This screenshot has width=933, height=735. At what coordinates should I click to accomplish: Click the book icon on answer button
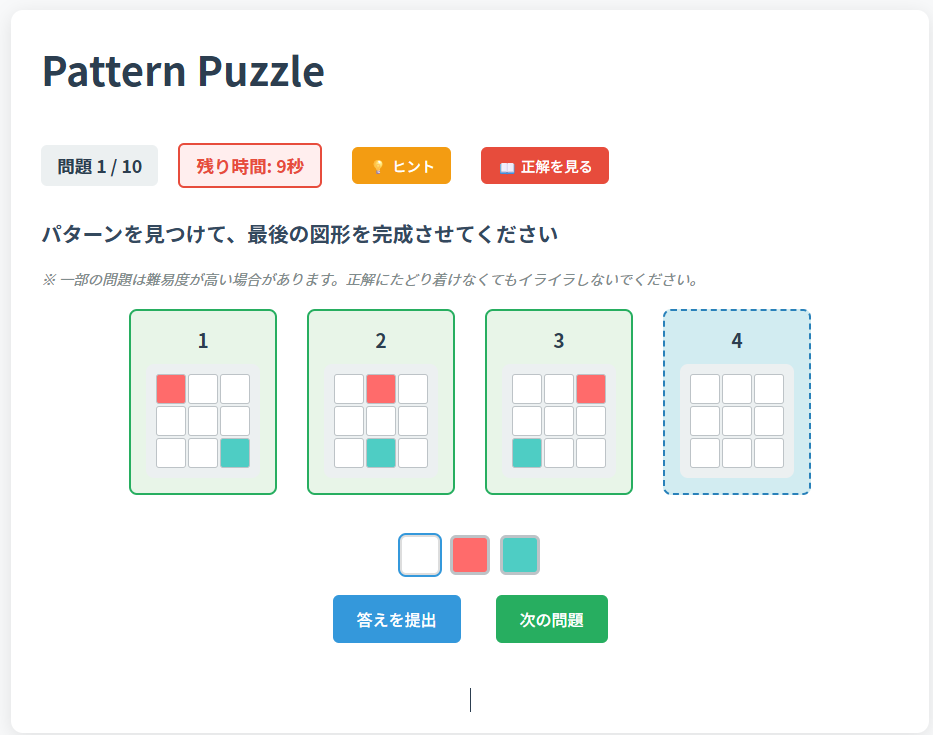507,167
